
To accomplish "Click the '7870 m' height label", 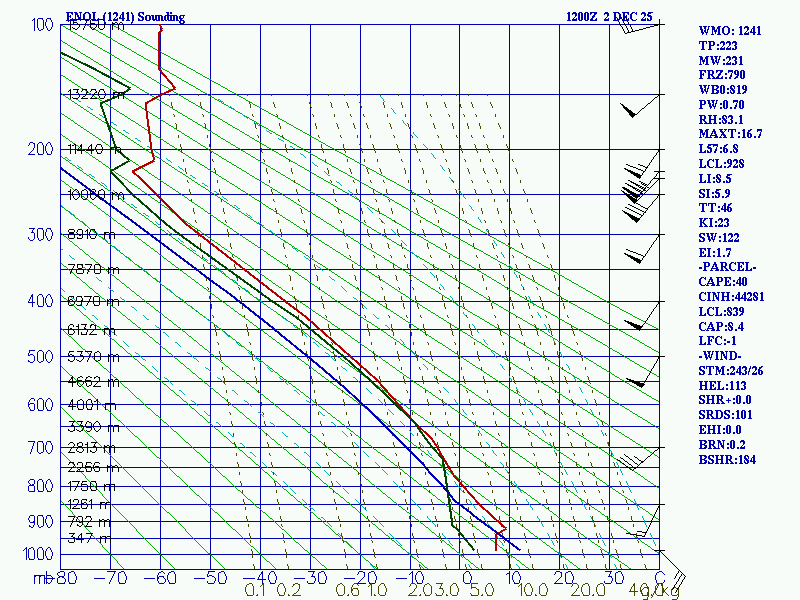I will pos(93,269).
